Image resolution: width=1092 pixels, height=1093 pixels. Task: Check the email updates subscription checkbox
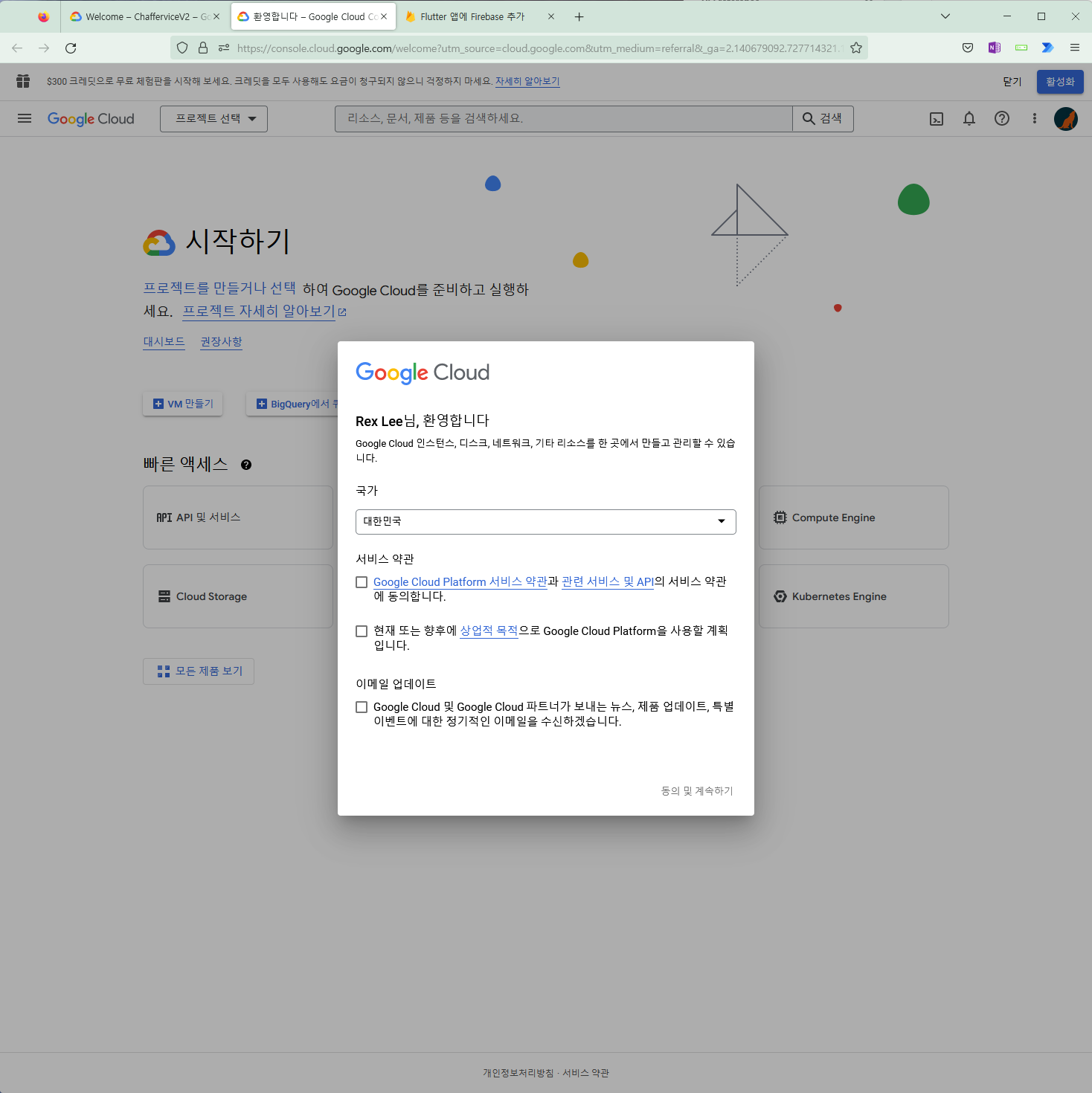[x=362, y=707]
